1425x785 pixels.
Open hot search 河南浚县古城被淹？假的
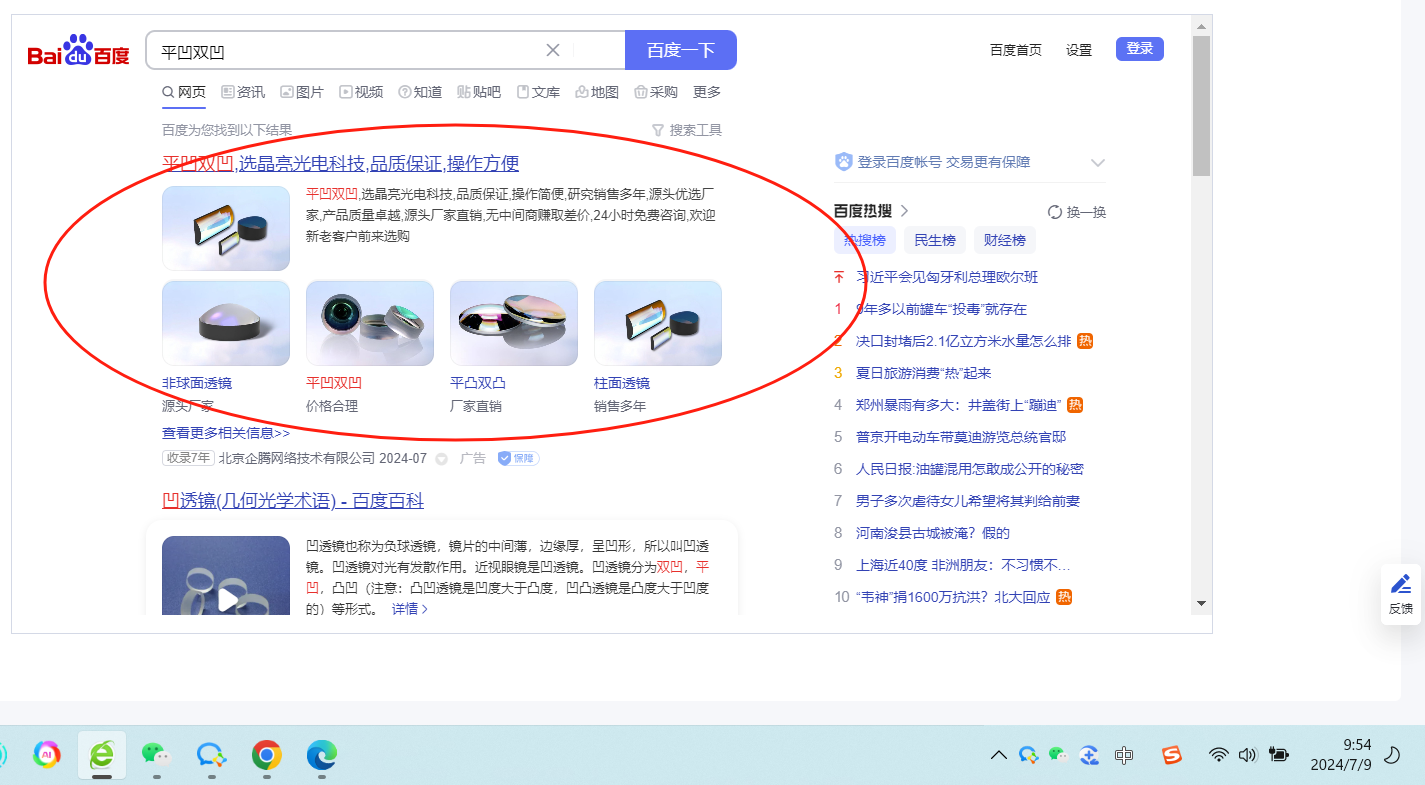933,533
